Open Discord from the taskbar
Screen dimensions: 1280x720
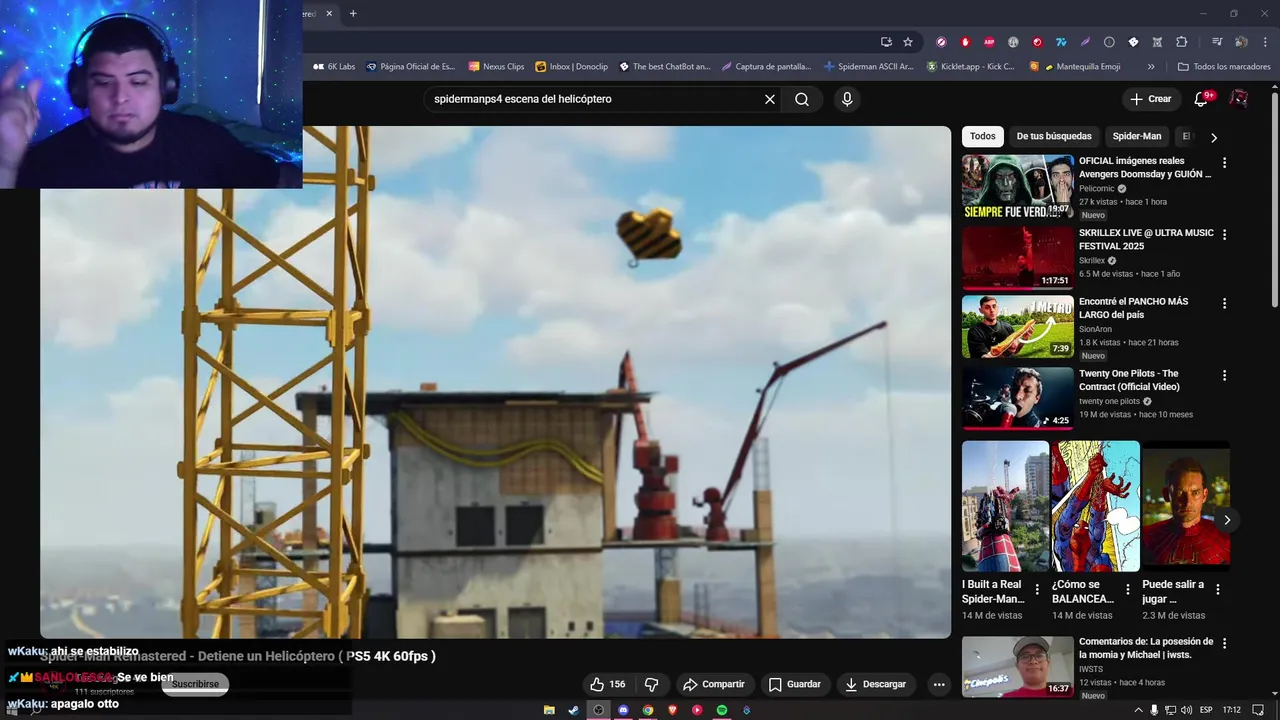pos(623,710)
